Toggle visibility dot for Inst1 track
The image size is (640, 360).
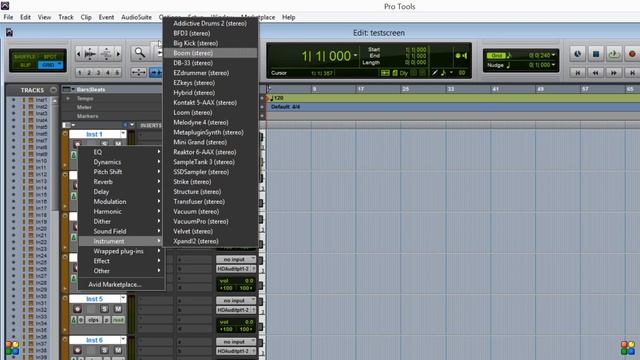pos(13,100)
